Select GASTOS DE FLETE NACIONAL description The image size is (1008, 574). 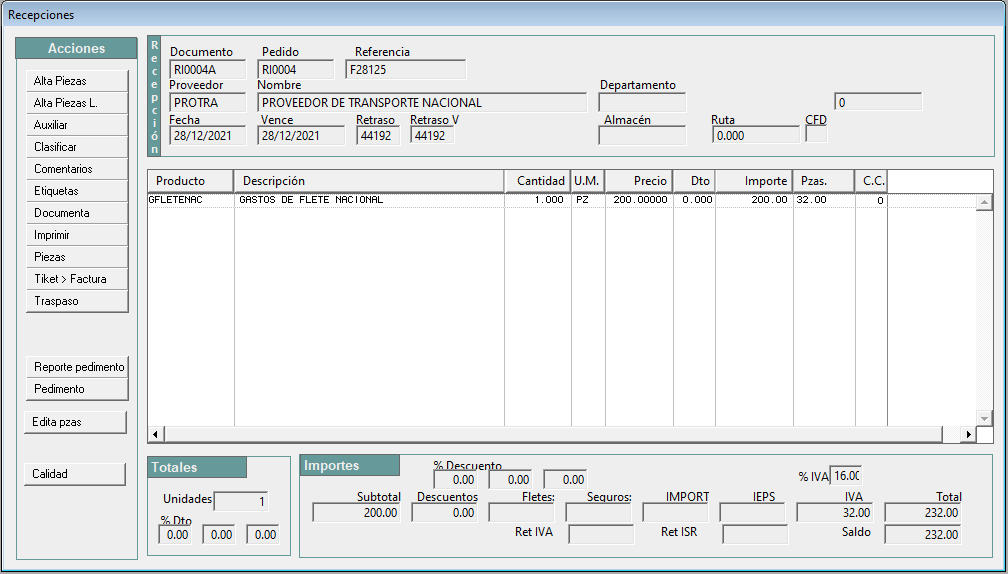tap(369, 200)
